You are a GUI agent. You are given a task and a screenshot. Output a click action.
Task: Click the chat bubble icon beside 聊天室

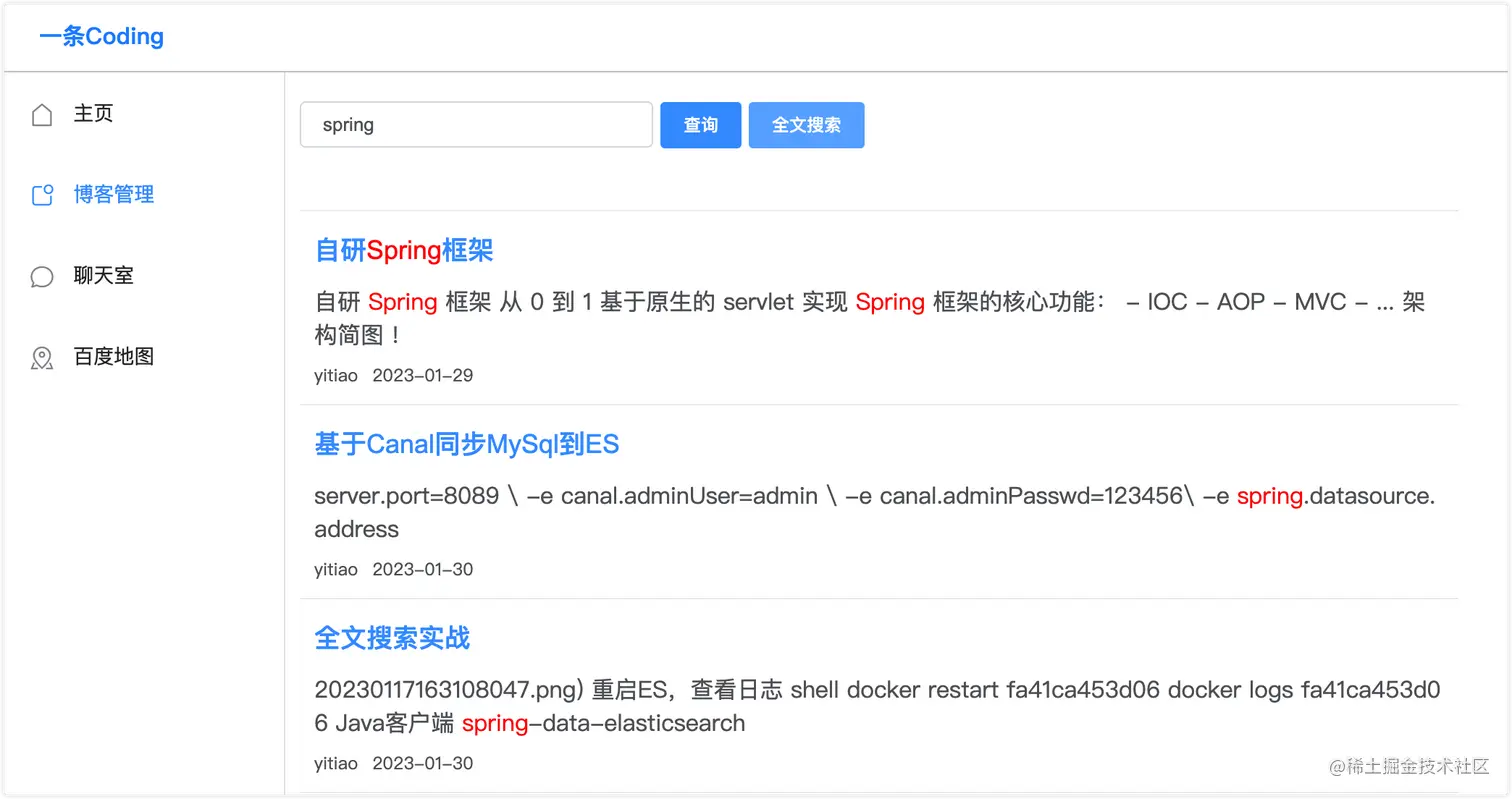[42, 276]
